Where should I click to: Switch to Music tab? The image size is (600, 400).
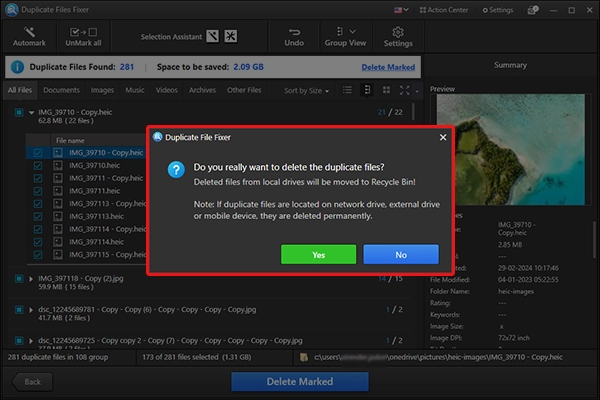pos(135,90)
